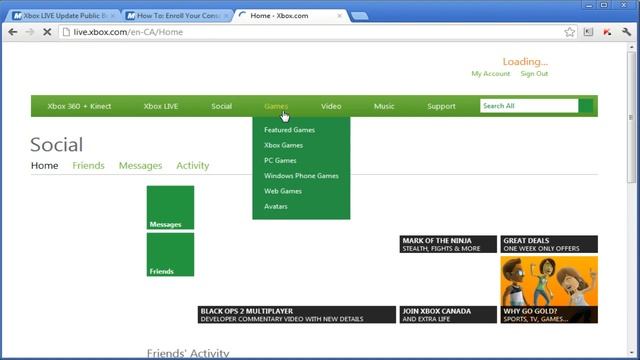This screenshot has height=360, width=640.
Task: Click the extension icon next to the star
Action: tap(588, 32)
